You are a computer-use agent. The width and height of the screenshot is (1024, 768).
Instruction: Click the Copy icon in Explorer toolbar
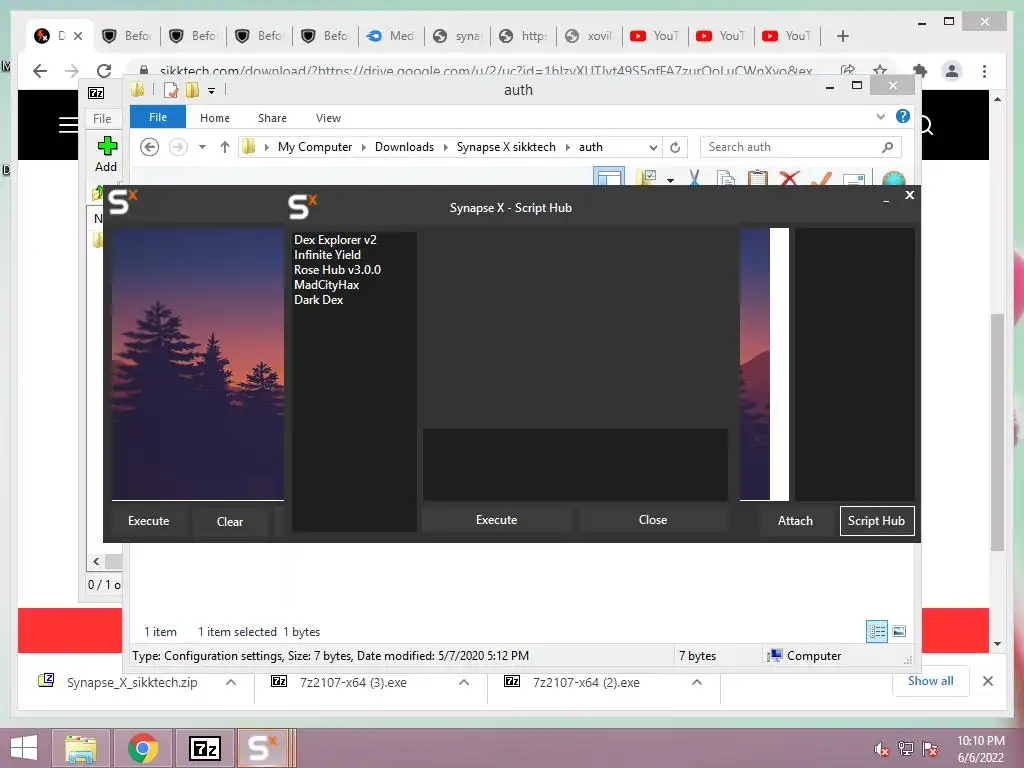(726, 178)
